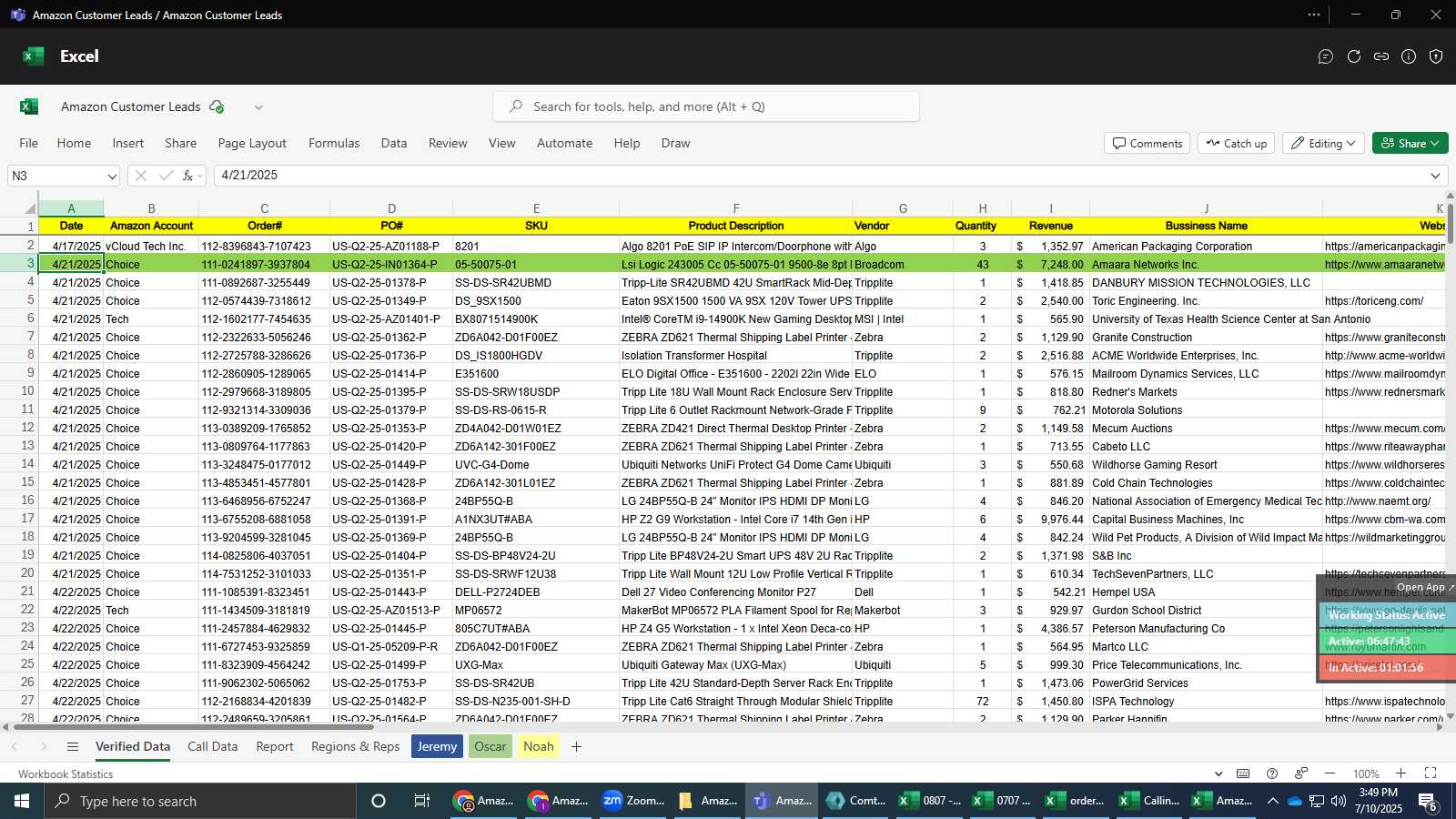Open the Editing mode dropdown
1456x819 pixels.
[x=1324, y=143]
